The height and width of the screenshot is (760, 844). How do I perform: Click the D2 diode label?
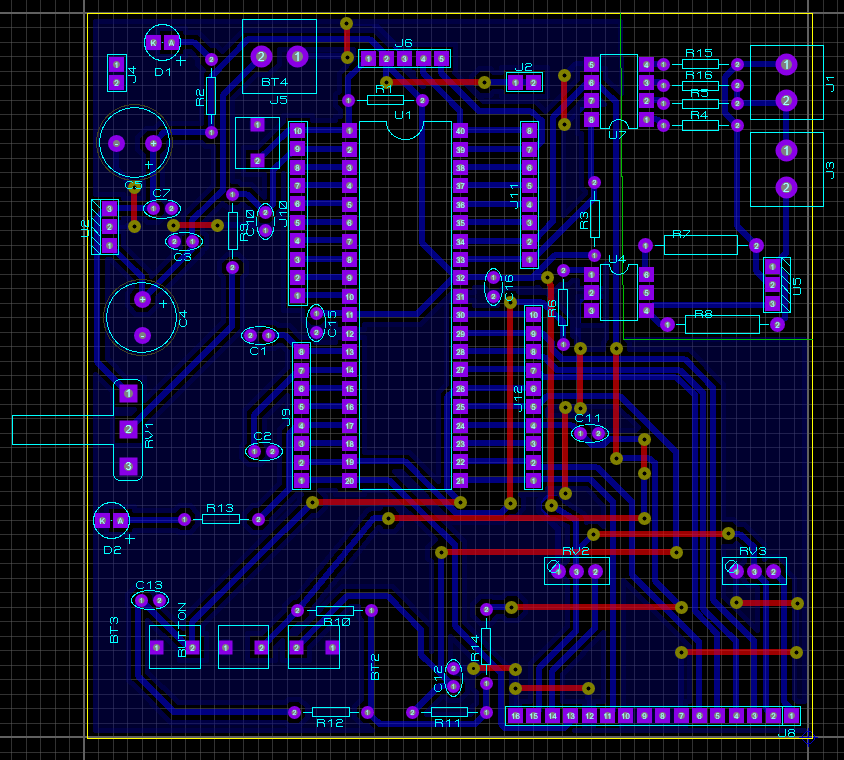[112, 550]
